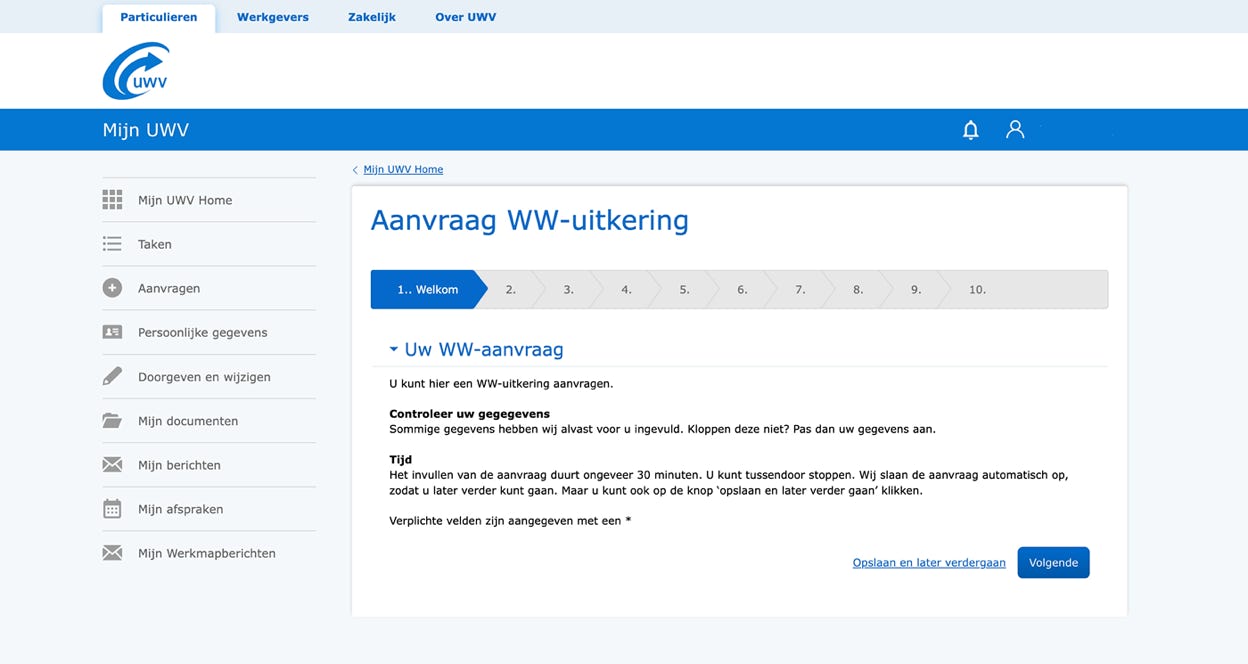1248x664 pixels.
Task: Select step 5 in the progress bar
Action: [684, 289]
